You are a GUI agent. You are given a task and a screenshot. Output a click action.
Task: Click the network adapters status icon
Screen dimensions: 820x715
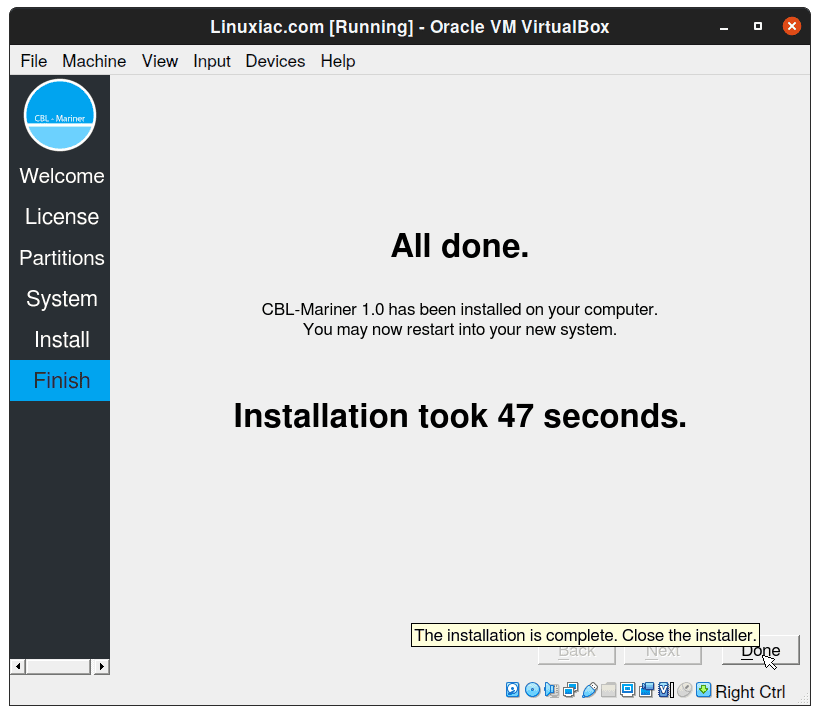click(x=571, y=690)
